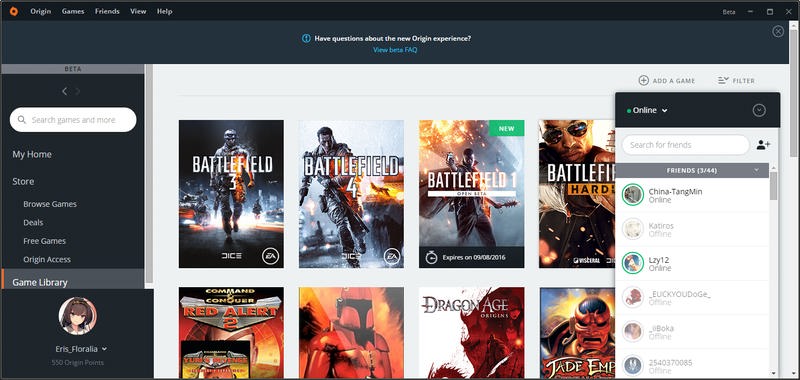This screenshot has height=380, width=800.
Task: Select the Jade Empire game tile
Action: [x=577, y=333]
